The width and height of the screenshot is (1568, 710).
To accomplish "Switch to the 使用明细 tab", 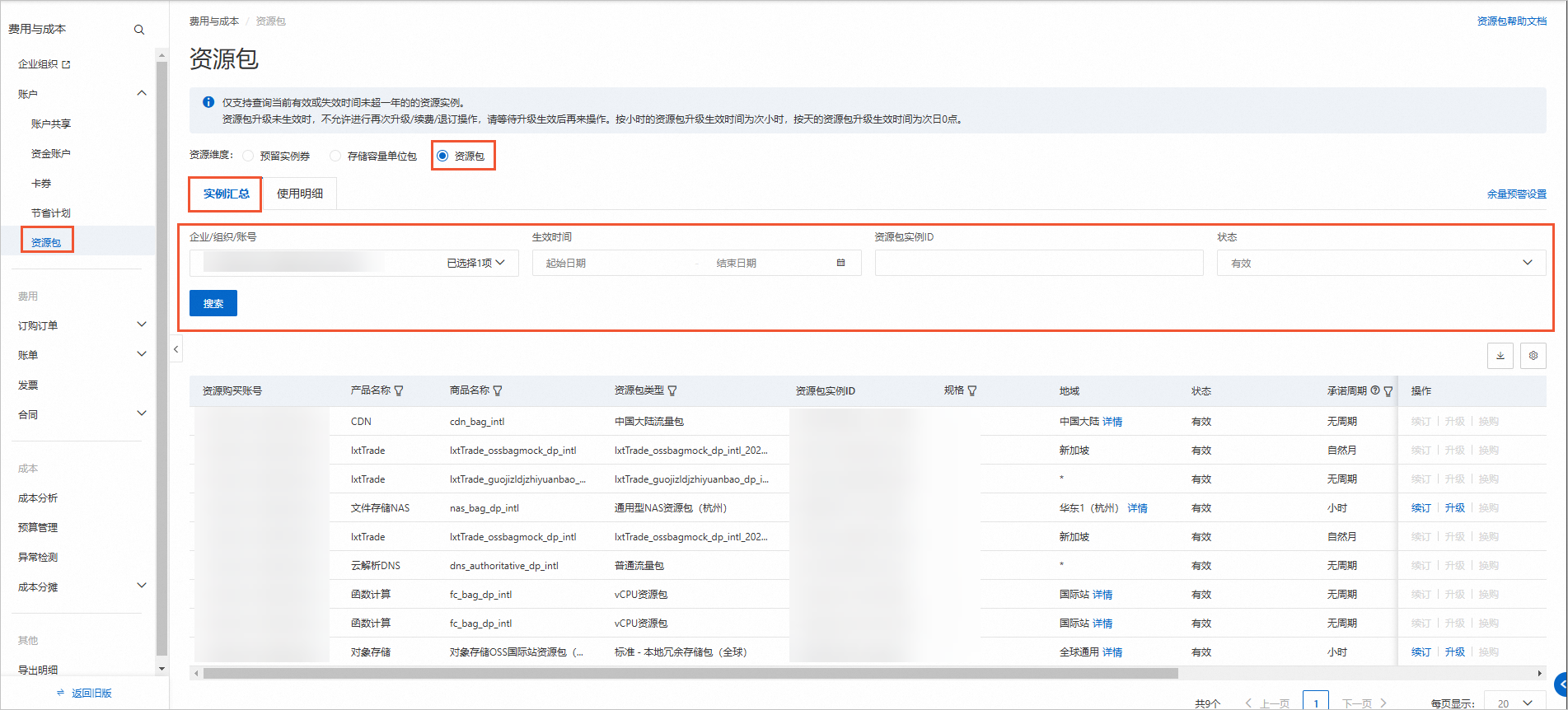I will click(x=300, y=194).
